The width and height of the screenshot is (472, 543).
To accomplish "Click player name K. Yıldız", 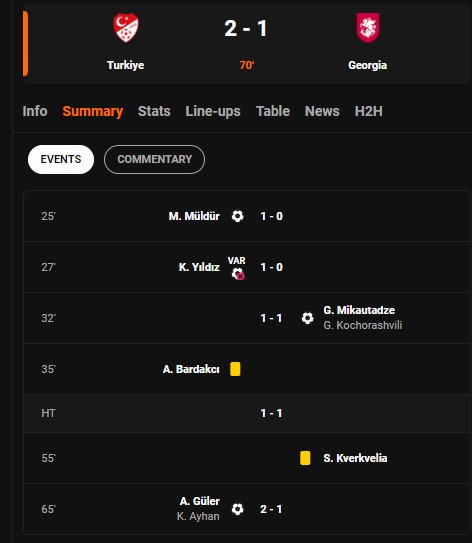I will pos(199,267).
